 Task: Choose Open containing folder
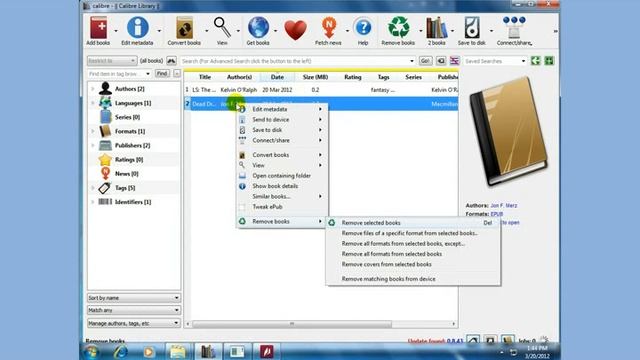click(282, 176)
